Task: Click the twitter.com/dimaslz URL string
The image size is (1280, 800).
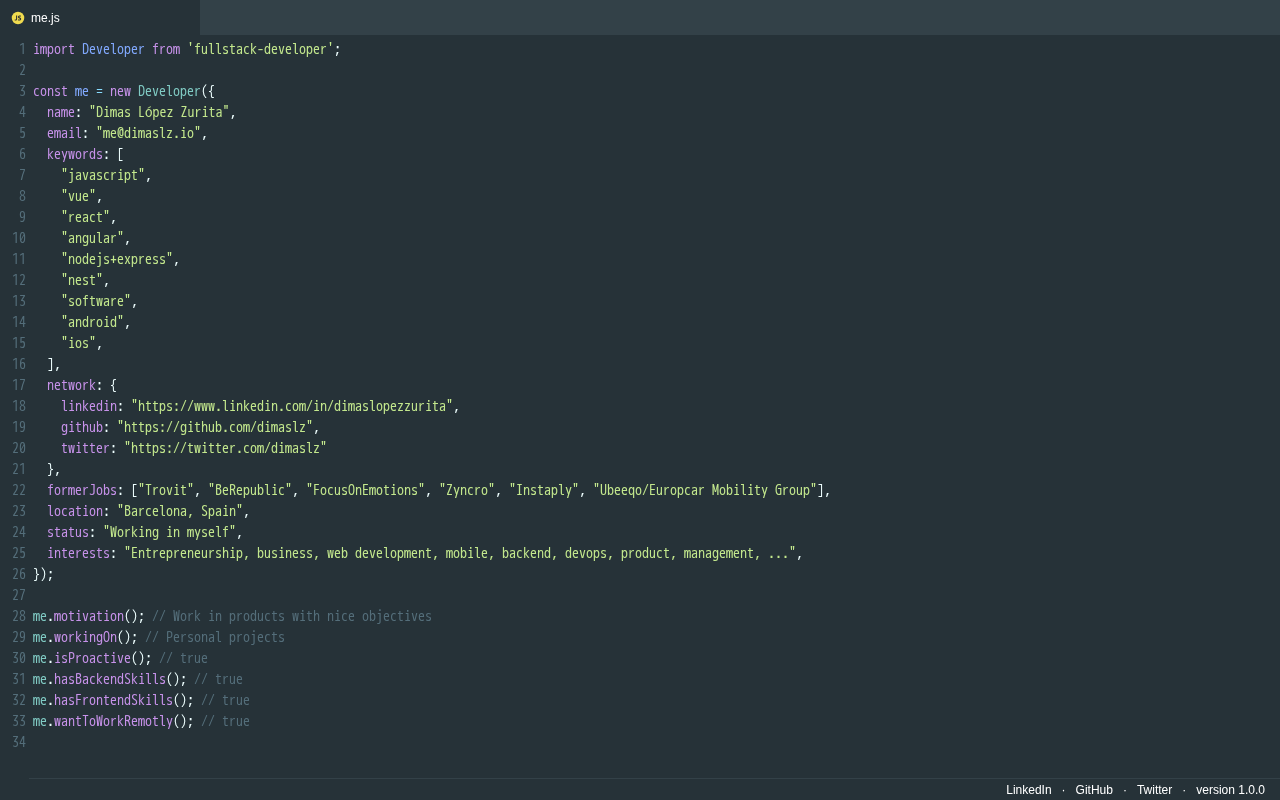Action: [225, 448]
